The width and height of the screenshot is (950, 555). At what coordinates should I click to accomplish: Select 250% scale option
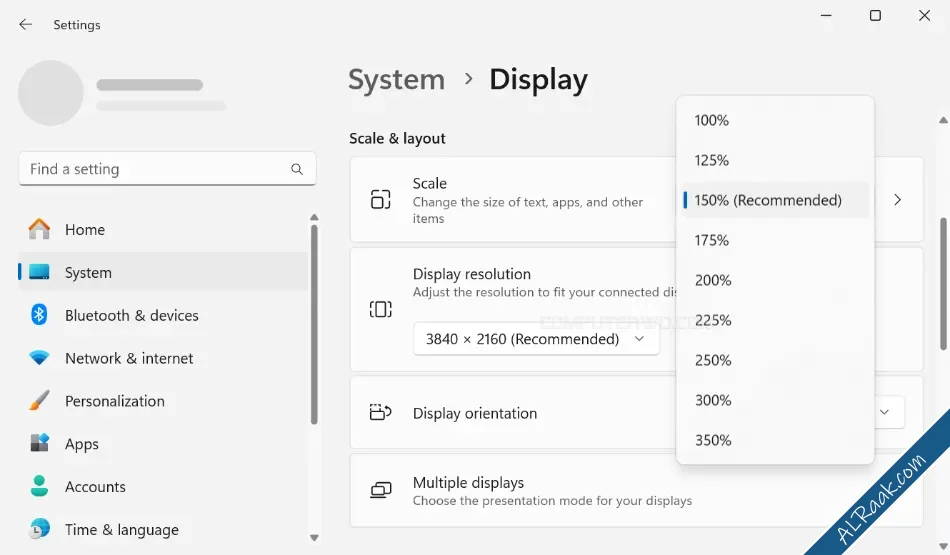[776, 360]
